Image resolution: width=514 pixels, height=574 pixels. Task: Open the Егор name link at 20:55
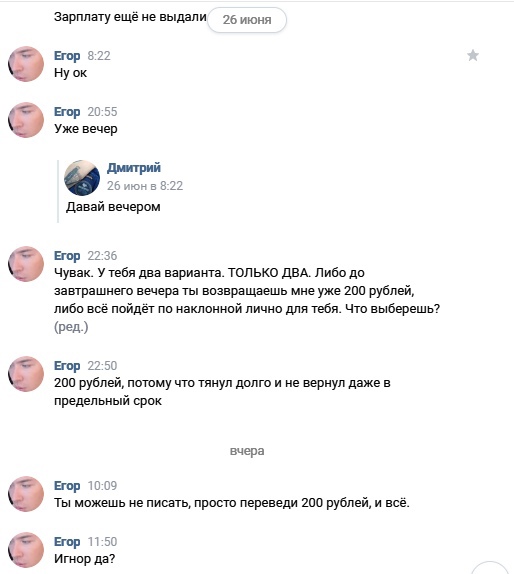coord(67,112)
